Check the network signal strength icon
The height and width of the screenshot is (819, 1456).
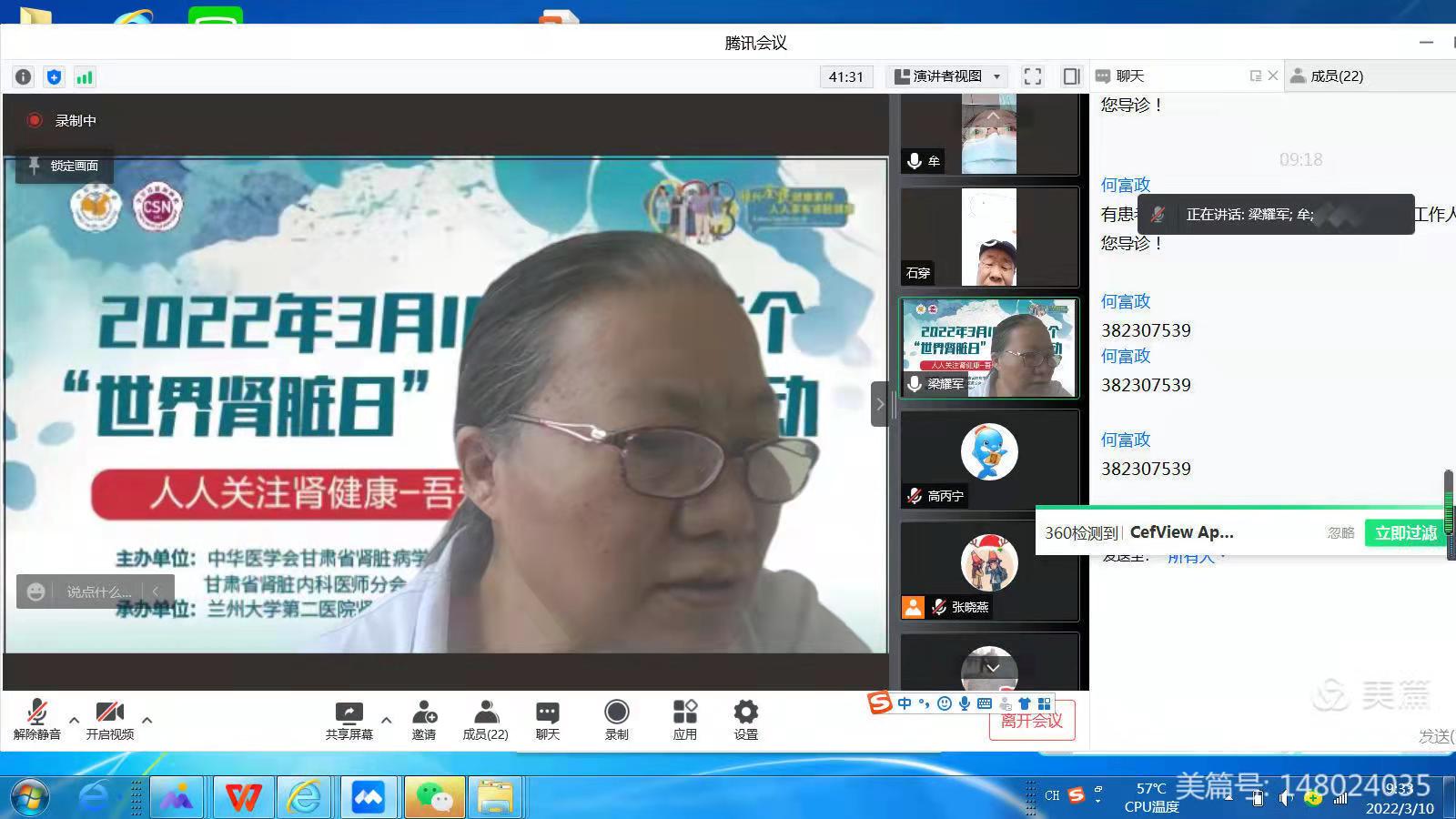point(85,77)
